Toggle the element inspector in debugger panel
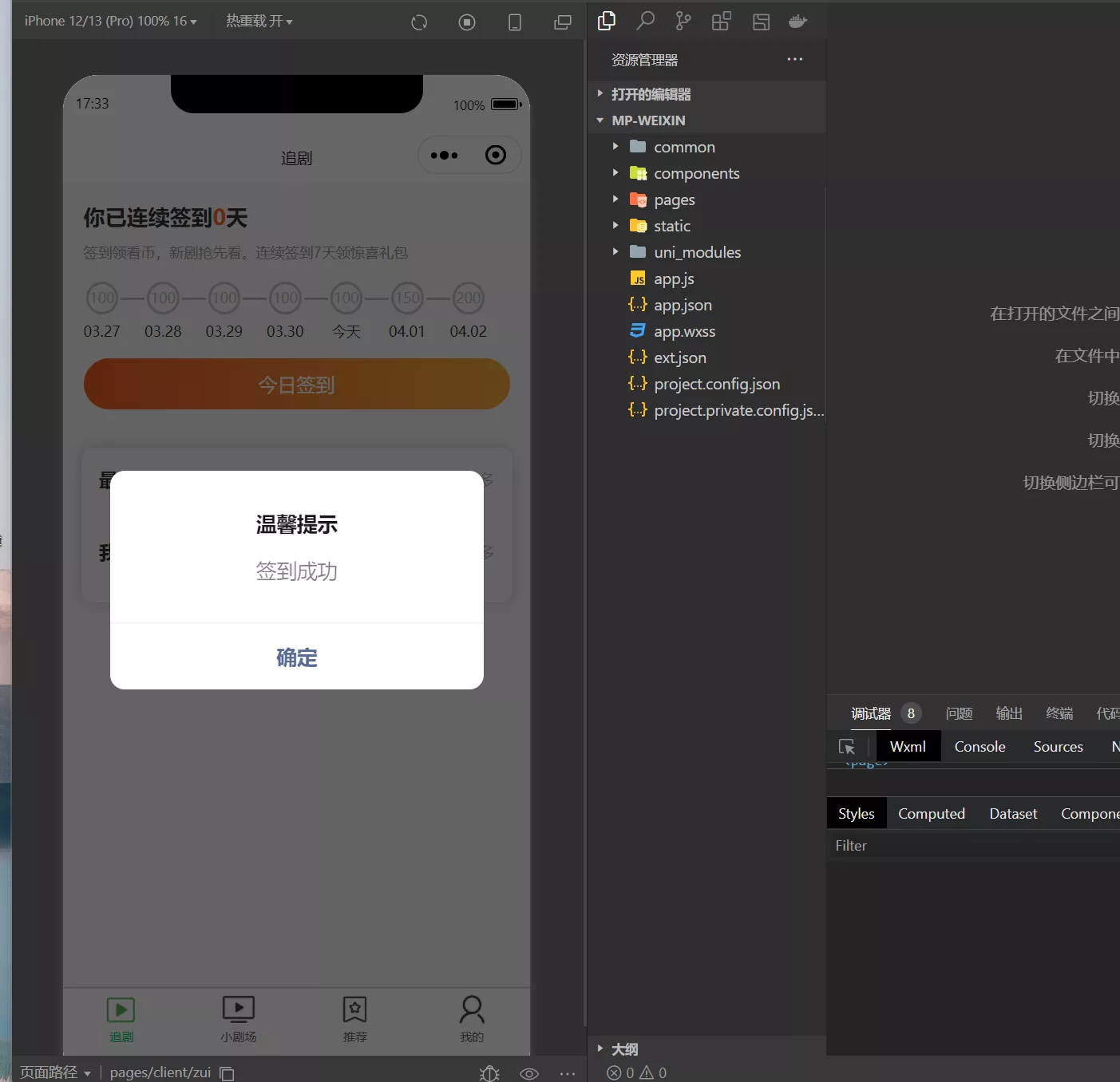 (847, 747)
